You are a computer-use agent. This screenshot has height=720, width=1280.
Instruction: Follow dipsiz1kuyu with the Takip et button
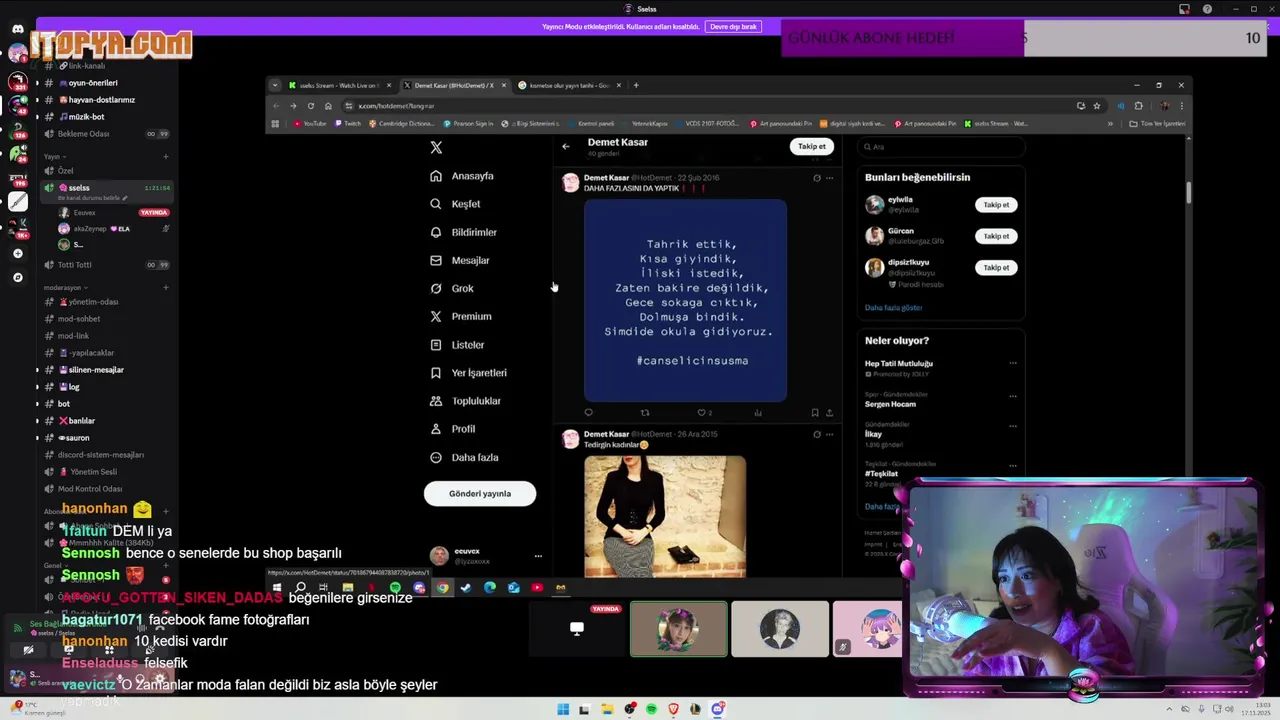click(x=996, y=267)
